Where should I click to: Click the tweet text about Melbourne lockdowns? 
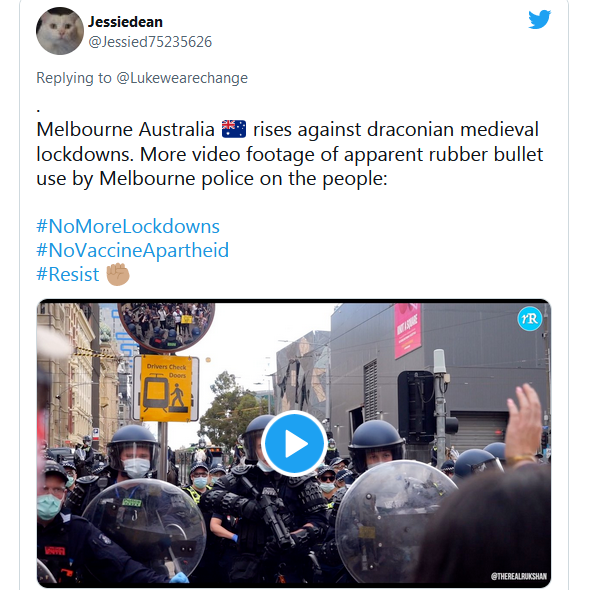pyautogui.click(x=290, y=154)
